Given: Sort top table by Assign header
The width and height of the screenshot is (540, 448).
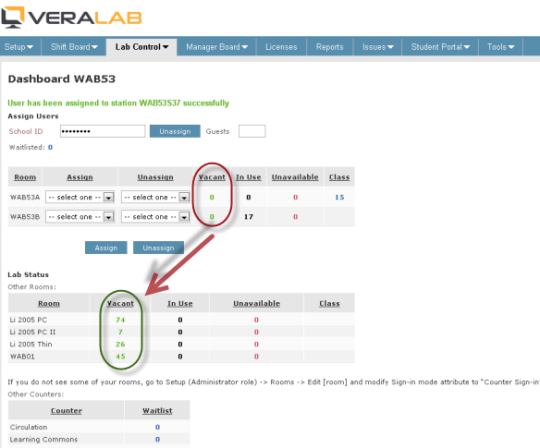Looking at the screenshot, I should [80, 177].
